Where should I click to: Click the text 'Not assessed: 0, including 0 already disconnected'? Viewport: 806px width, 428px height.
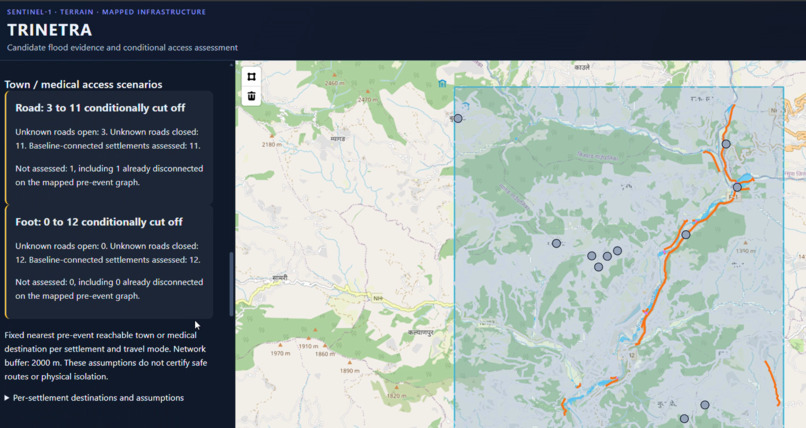tap(109, 282)
